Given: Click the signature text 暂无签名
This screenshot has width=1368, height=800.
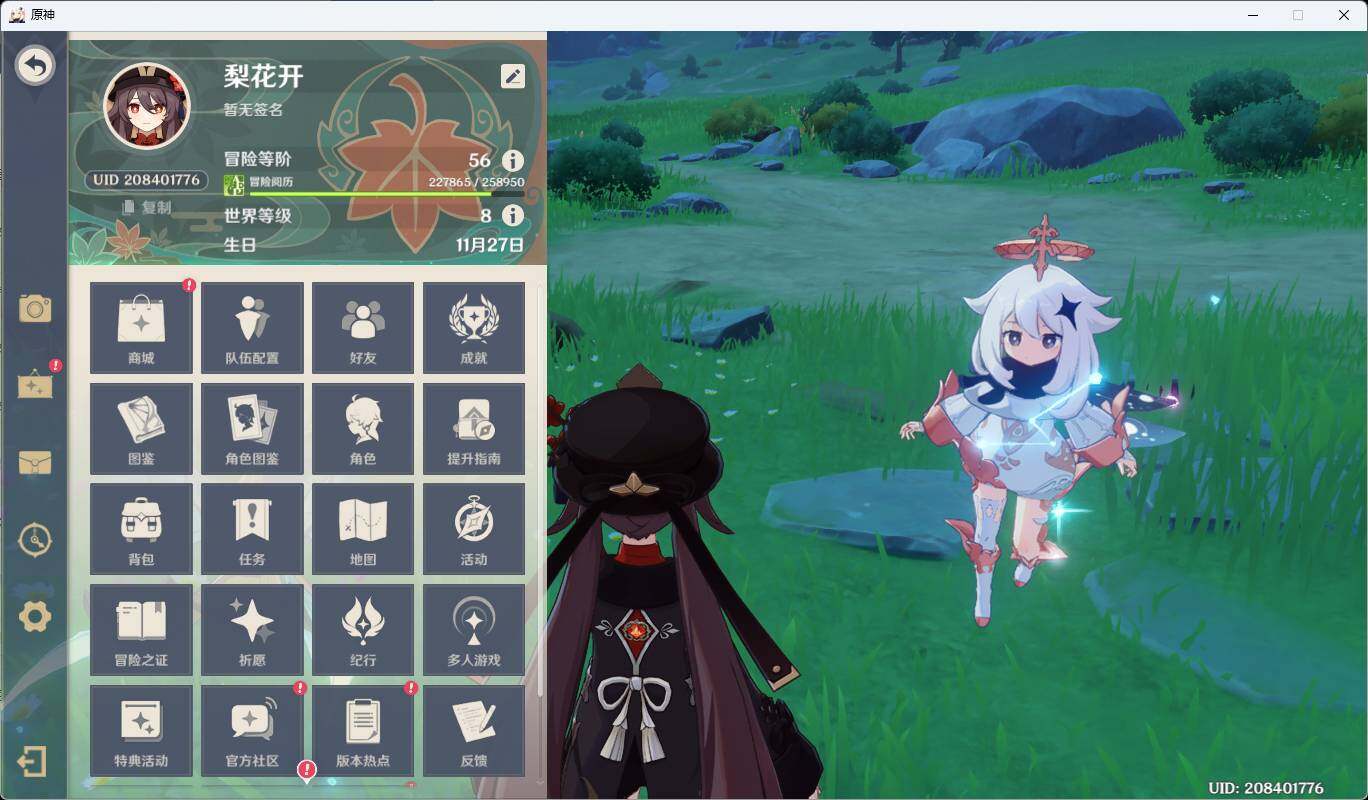Looking at the screenshot, I should (x=253, y=110).
